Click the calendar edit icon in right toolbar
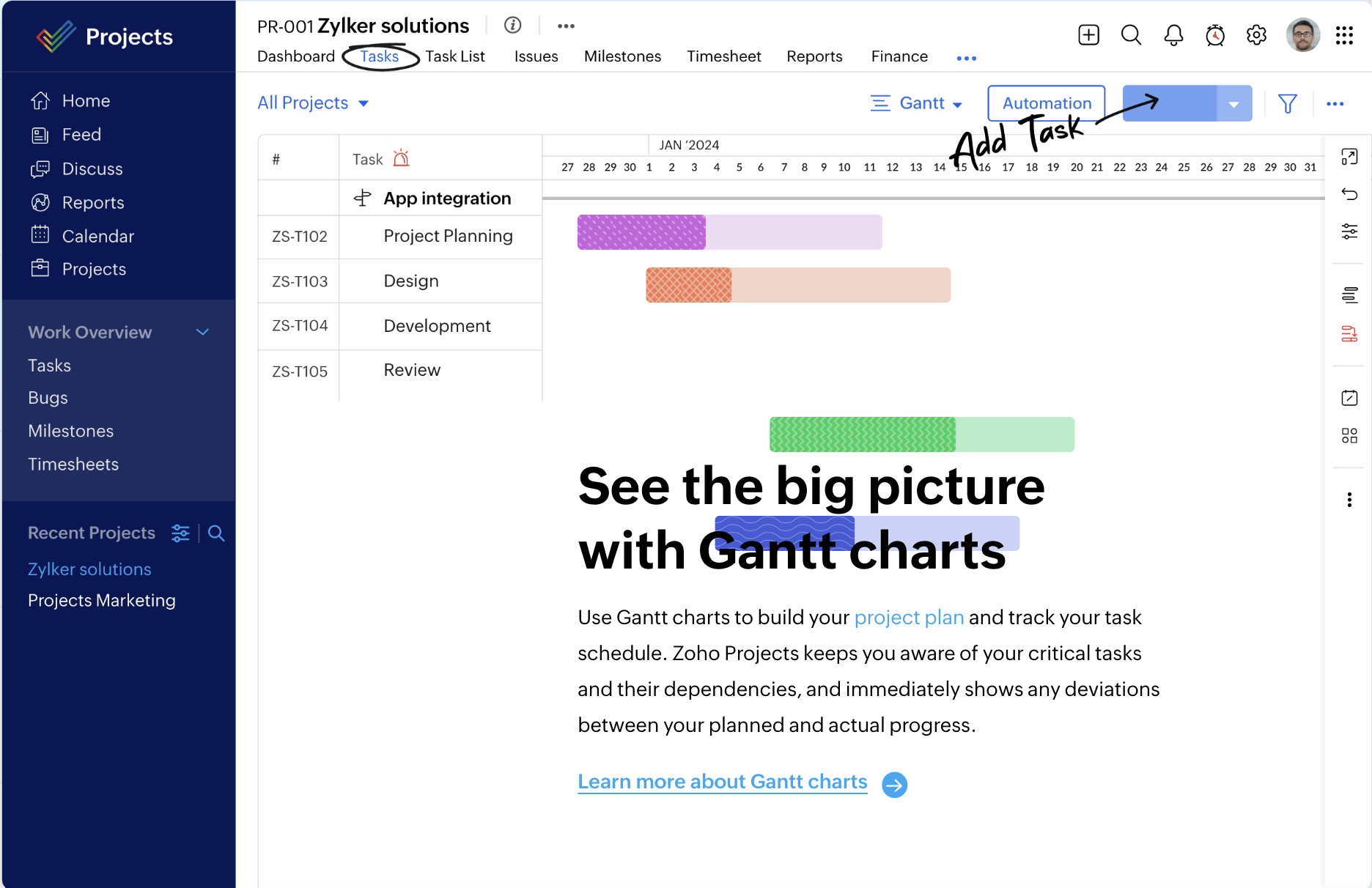Viewport: 1372px width, 888px height. point(1349,398)
